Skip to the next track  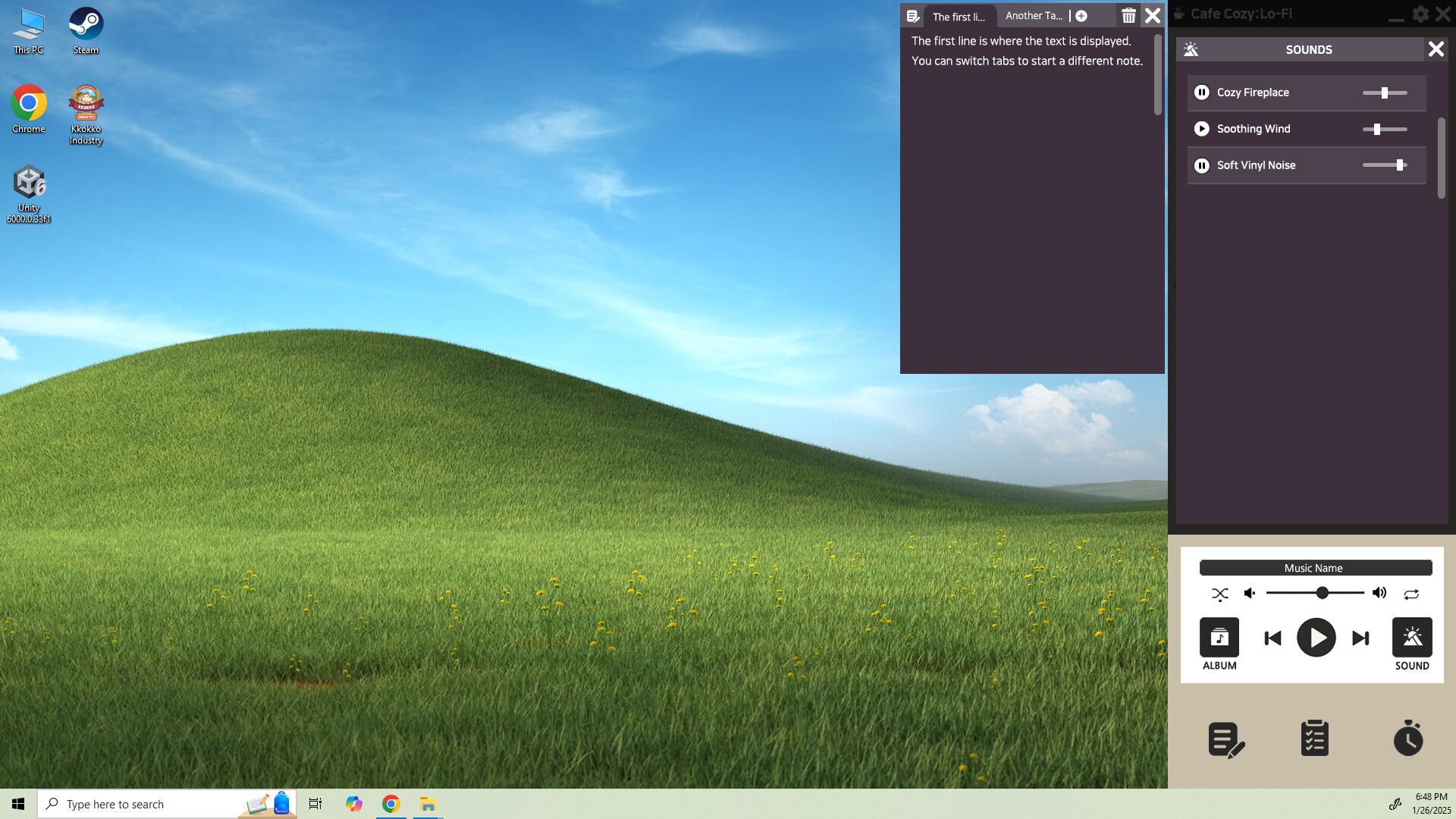click(x=1360, y=638)
